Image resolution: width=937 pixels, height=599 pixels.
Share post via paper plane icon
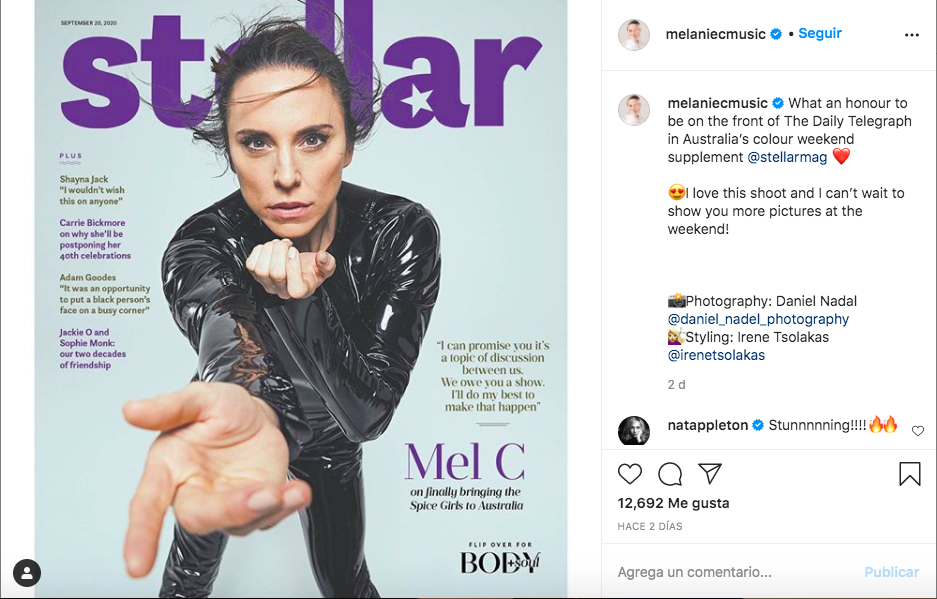[x=710, y=473]
